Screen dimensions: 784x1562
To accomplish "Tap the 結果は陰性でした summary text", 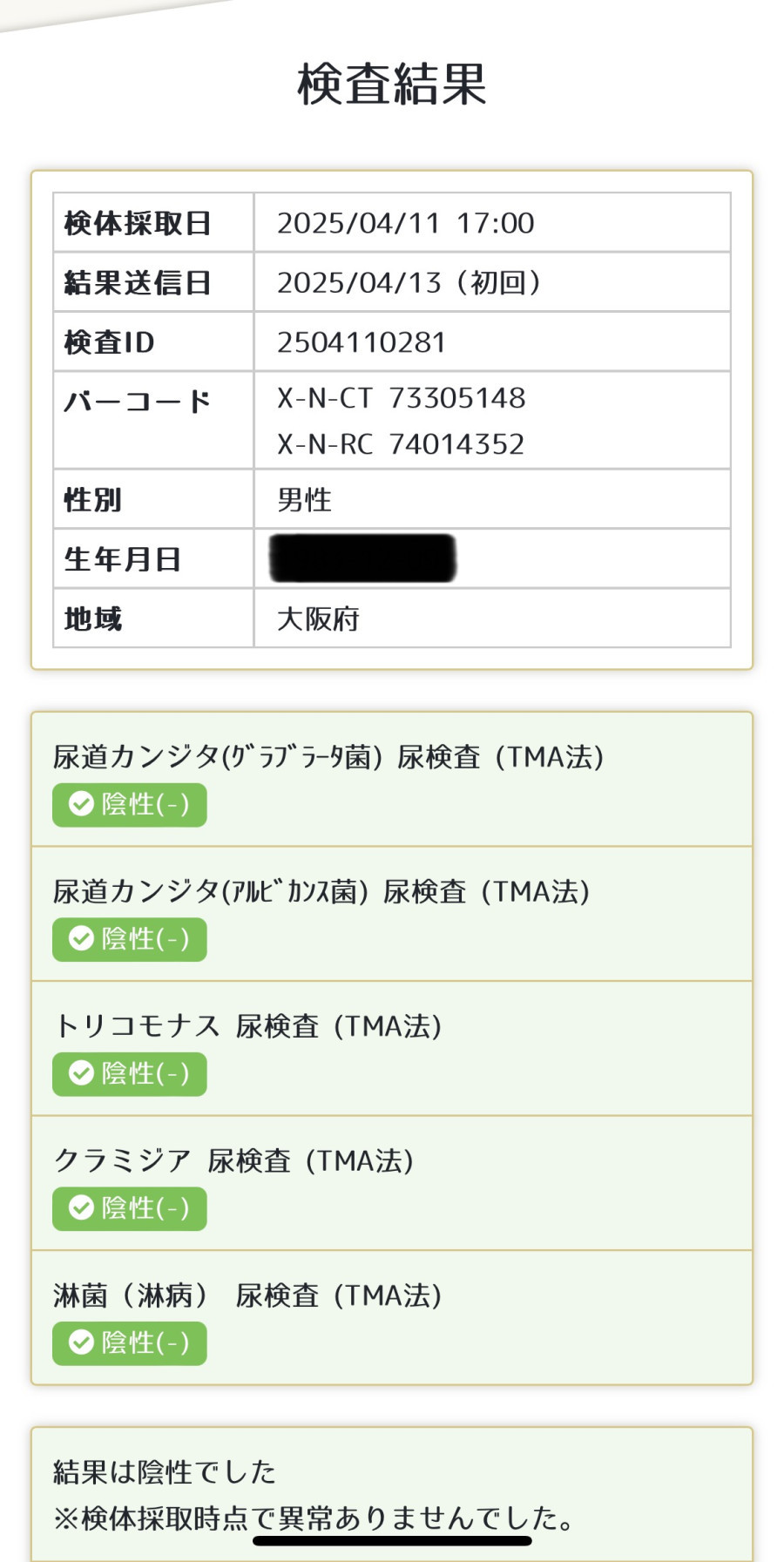I will [165, 1472].
